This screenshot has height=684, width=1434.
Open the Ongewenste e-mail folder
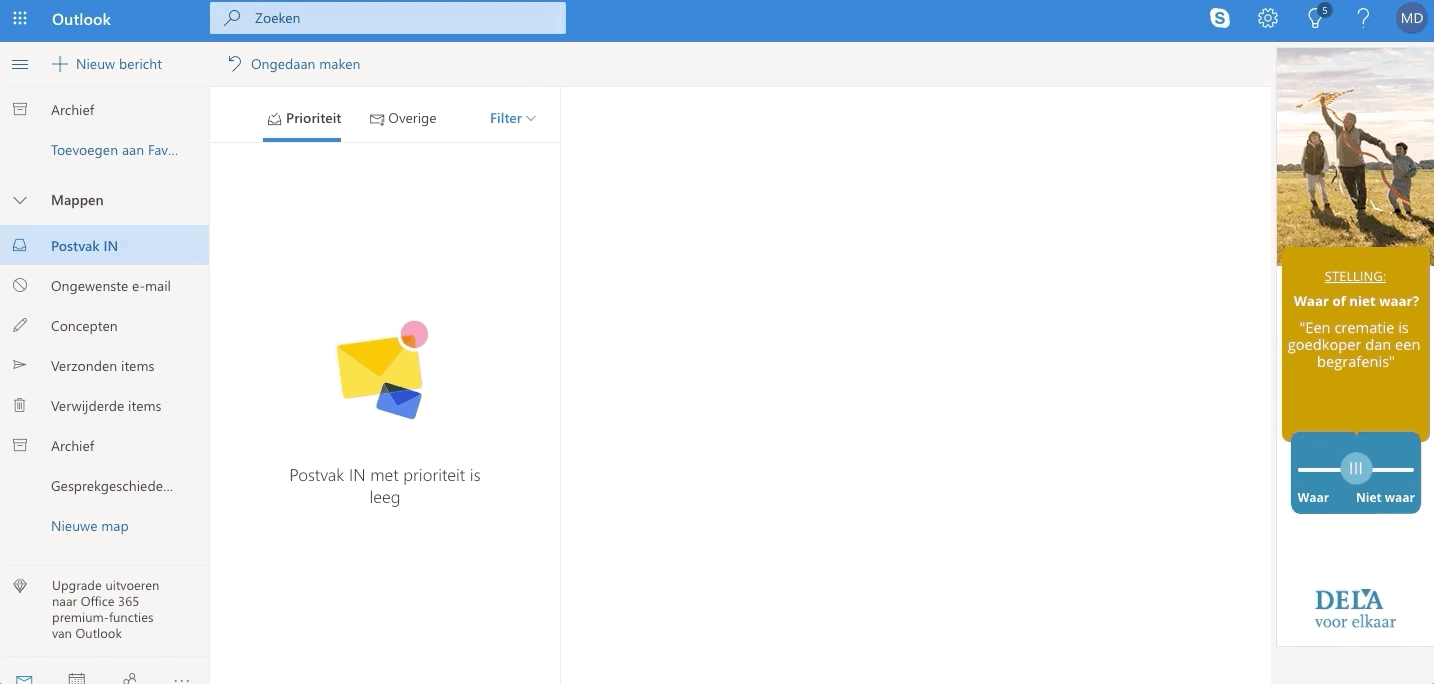(x=110, y=286)
